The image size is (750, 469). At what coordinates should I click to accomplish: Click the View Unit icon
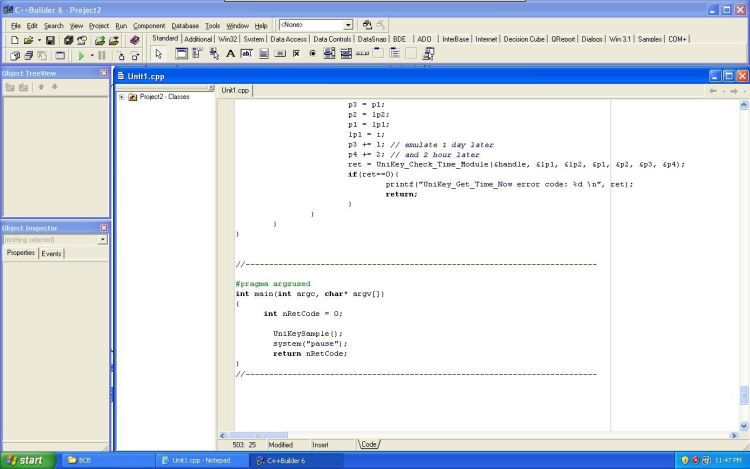click(x=15, y=55)
